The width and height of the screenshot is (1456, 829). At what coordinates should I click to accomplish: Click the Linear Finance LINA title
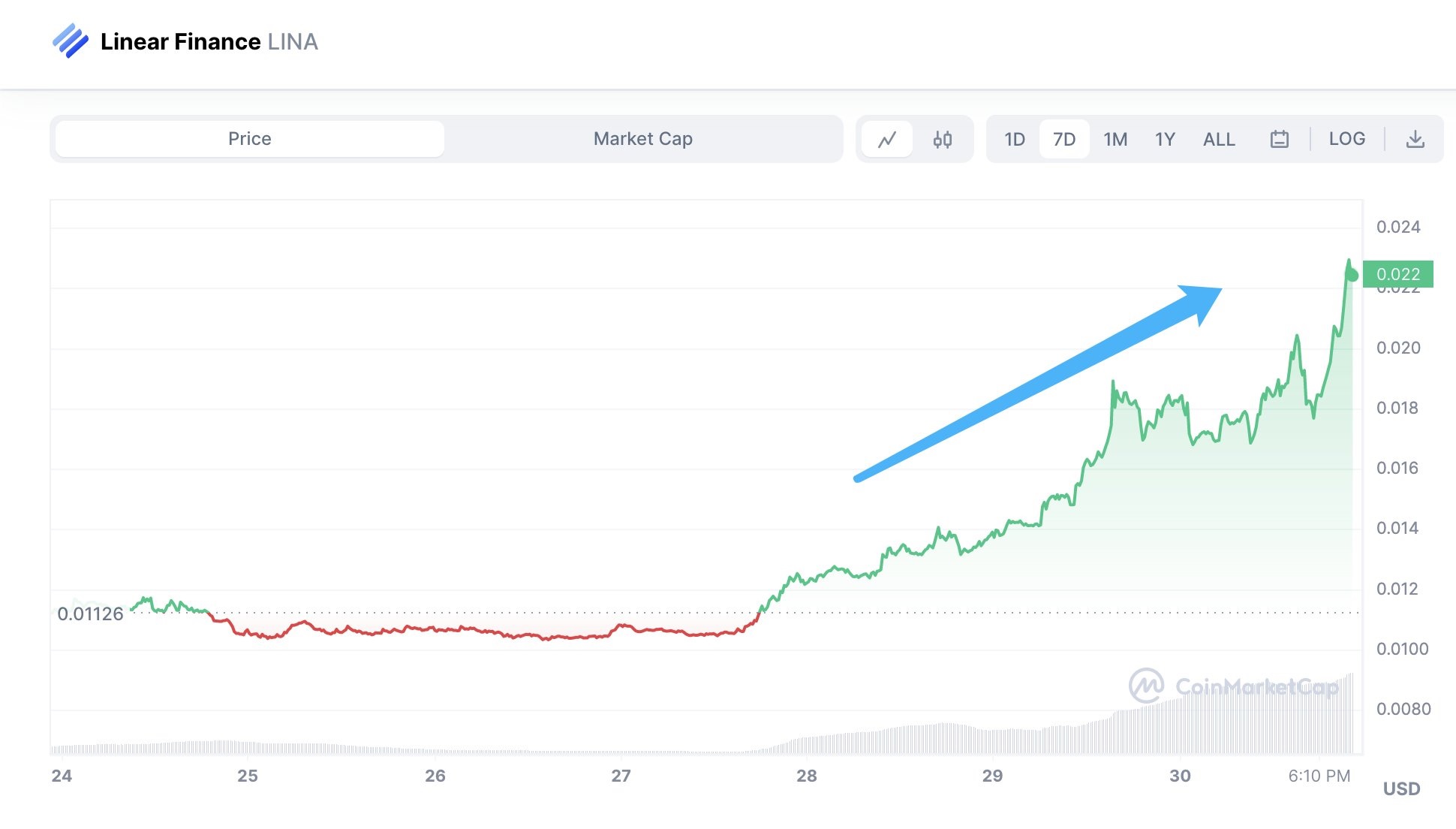pos(209,41)
